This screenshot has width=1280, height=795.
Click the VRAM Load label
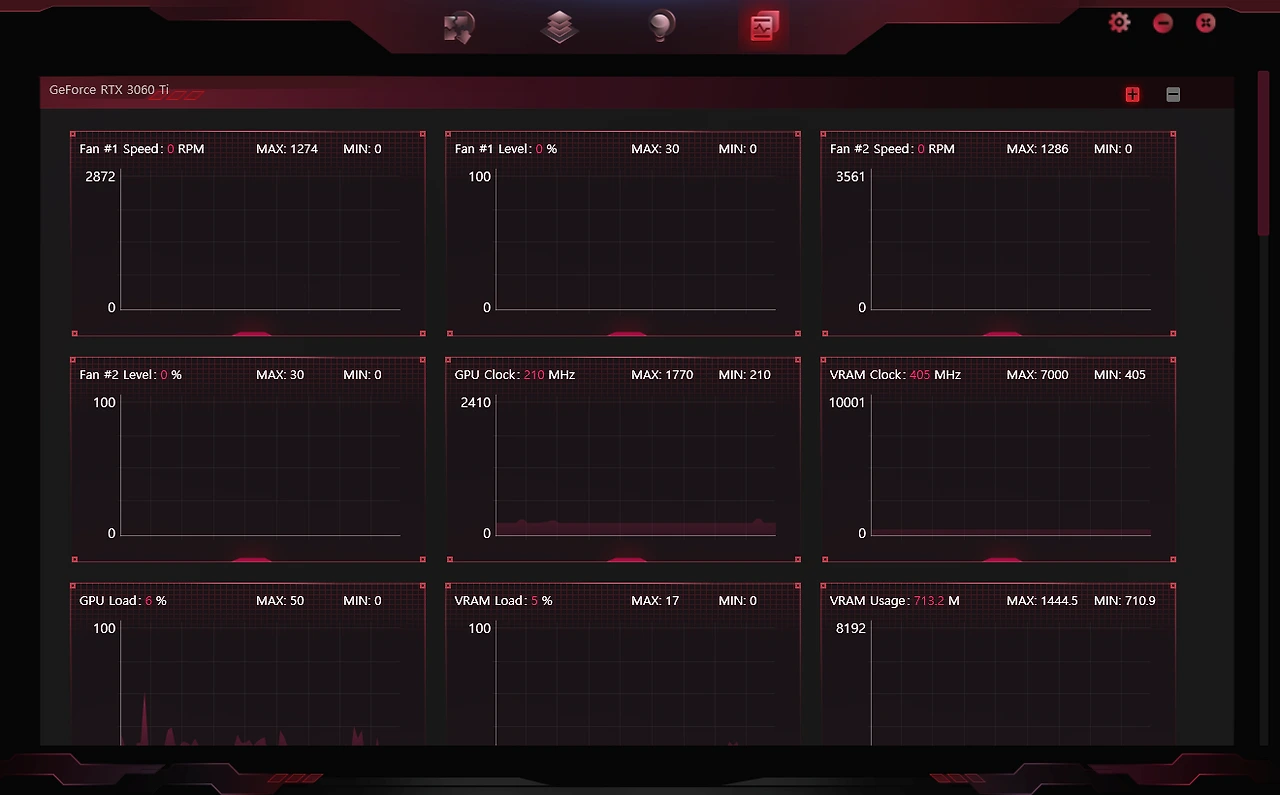pyautogui.click(x=491, y=601)
